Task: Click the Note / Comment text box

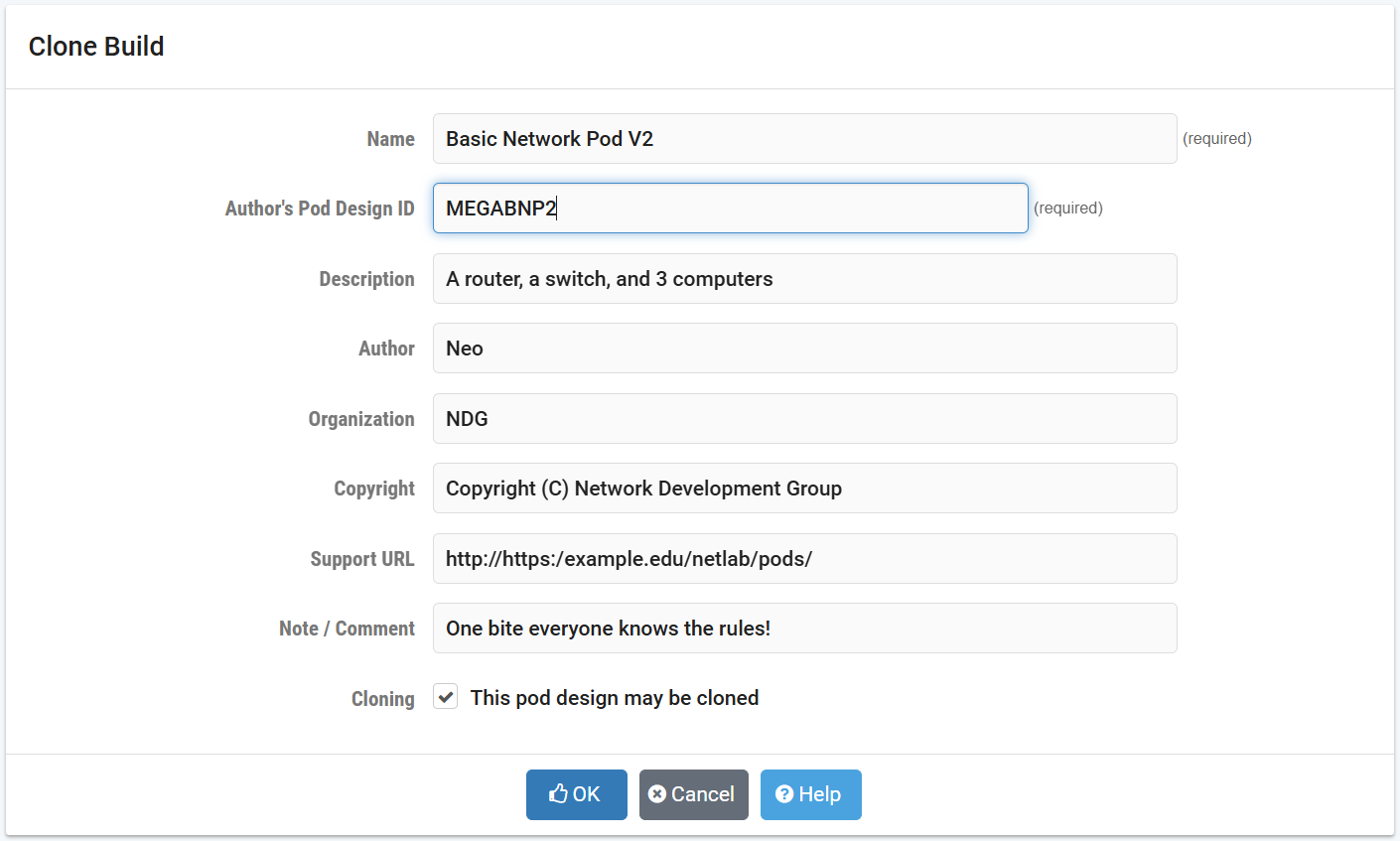Action: pyautogui.click(x=804, y=629)
